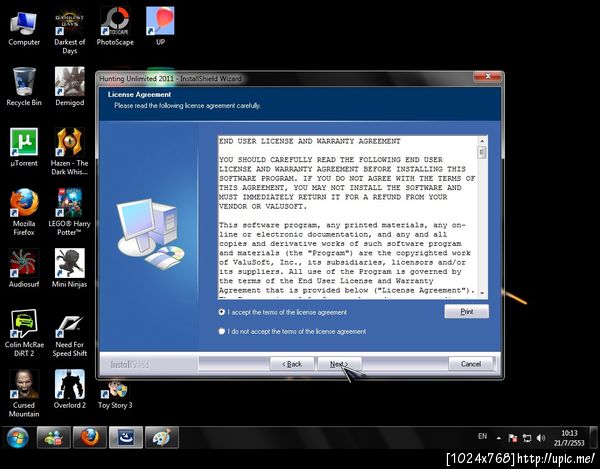Show hidden tray icons arrow
The width and height of the screenshot is (600, 469).
(x=499, y=438)
